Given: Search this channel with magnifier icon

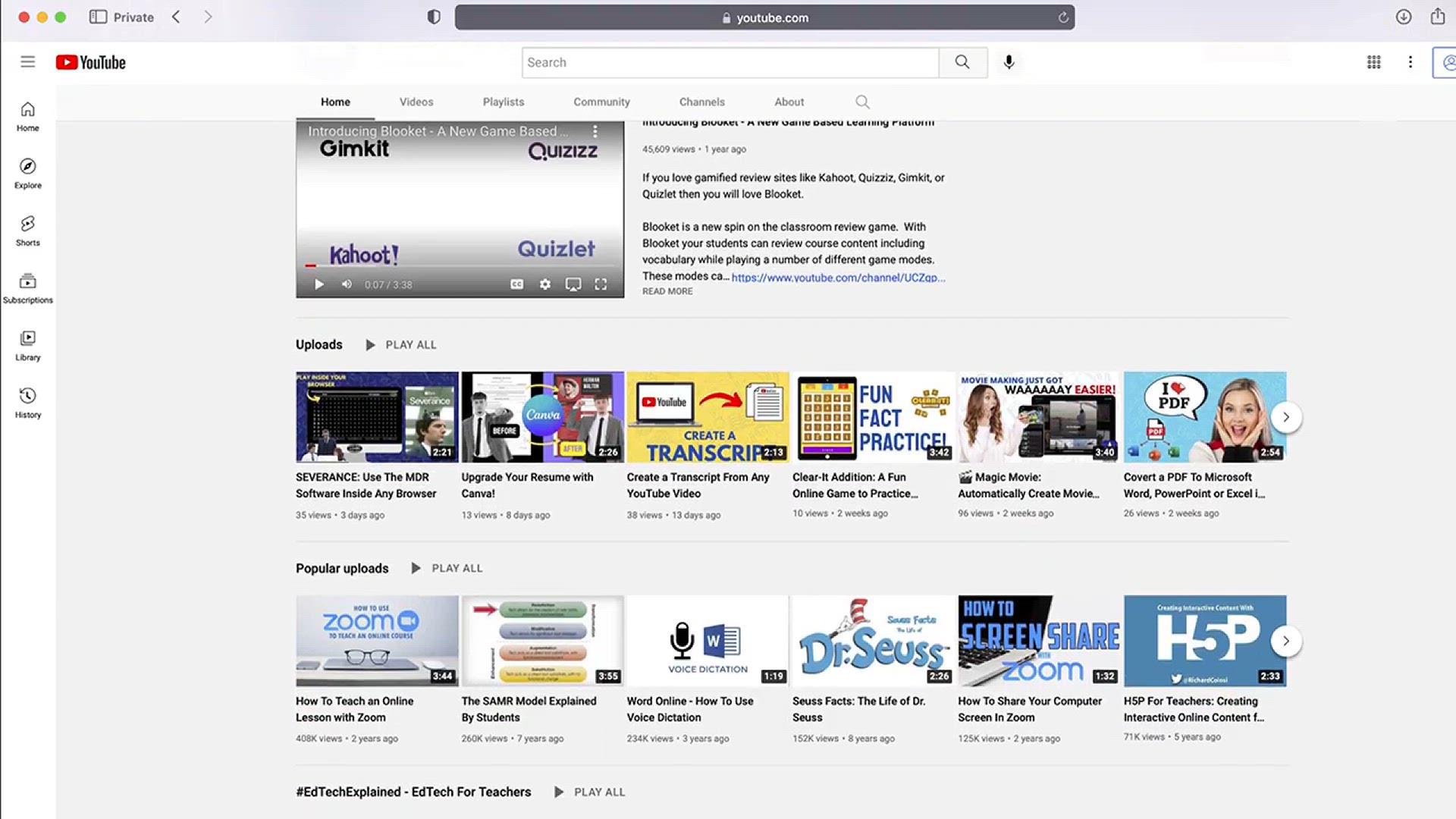Looking at the screenshot, I should 862,102.
